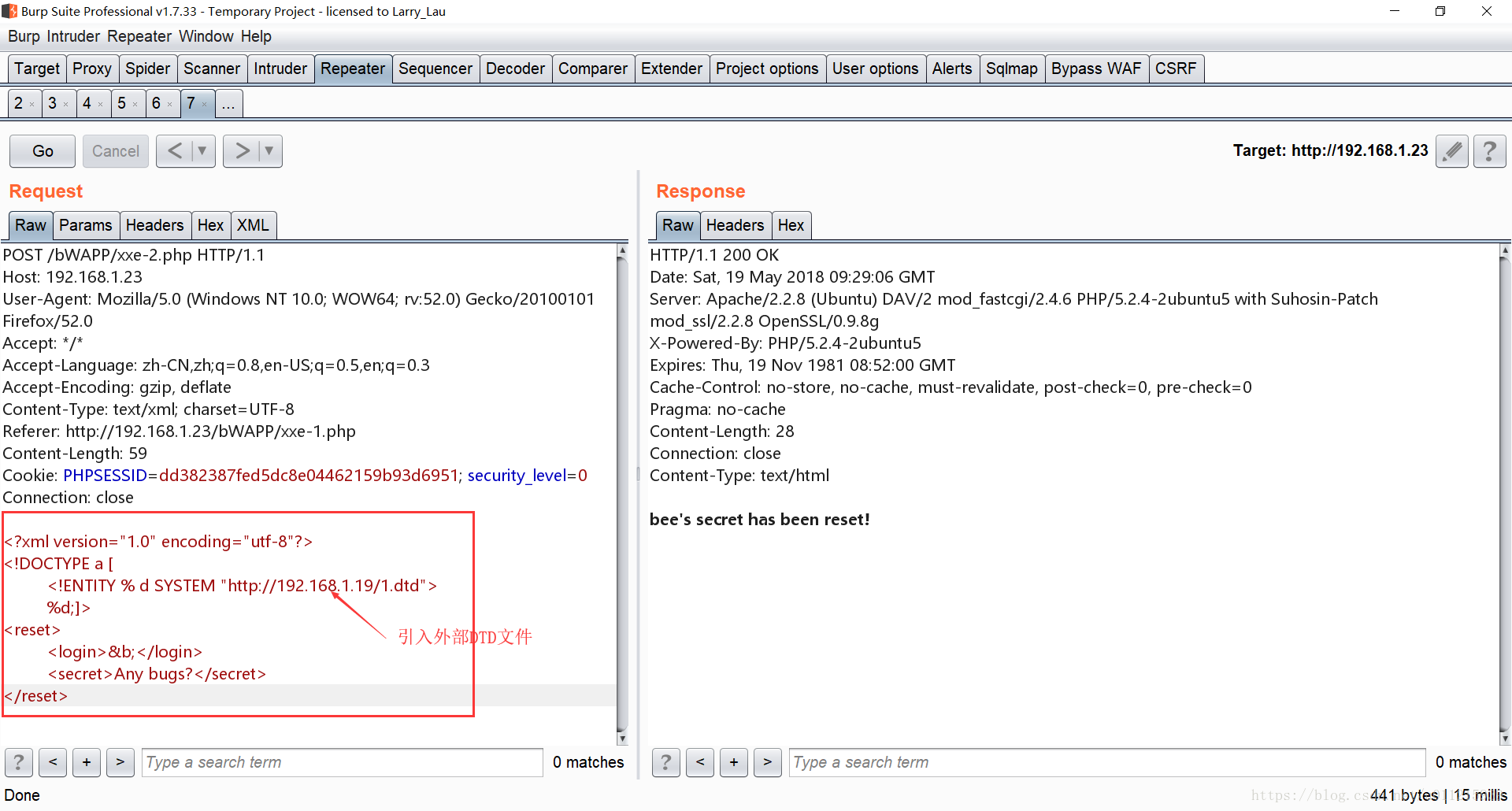Switch to the Proxy tab
The width and height of the screenshot is (1512, 811).
click(92, 69)
